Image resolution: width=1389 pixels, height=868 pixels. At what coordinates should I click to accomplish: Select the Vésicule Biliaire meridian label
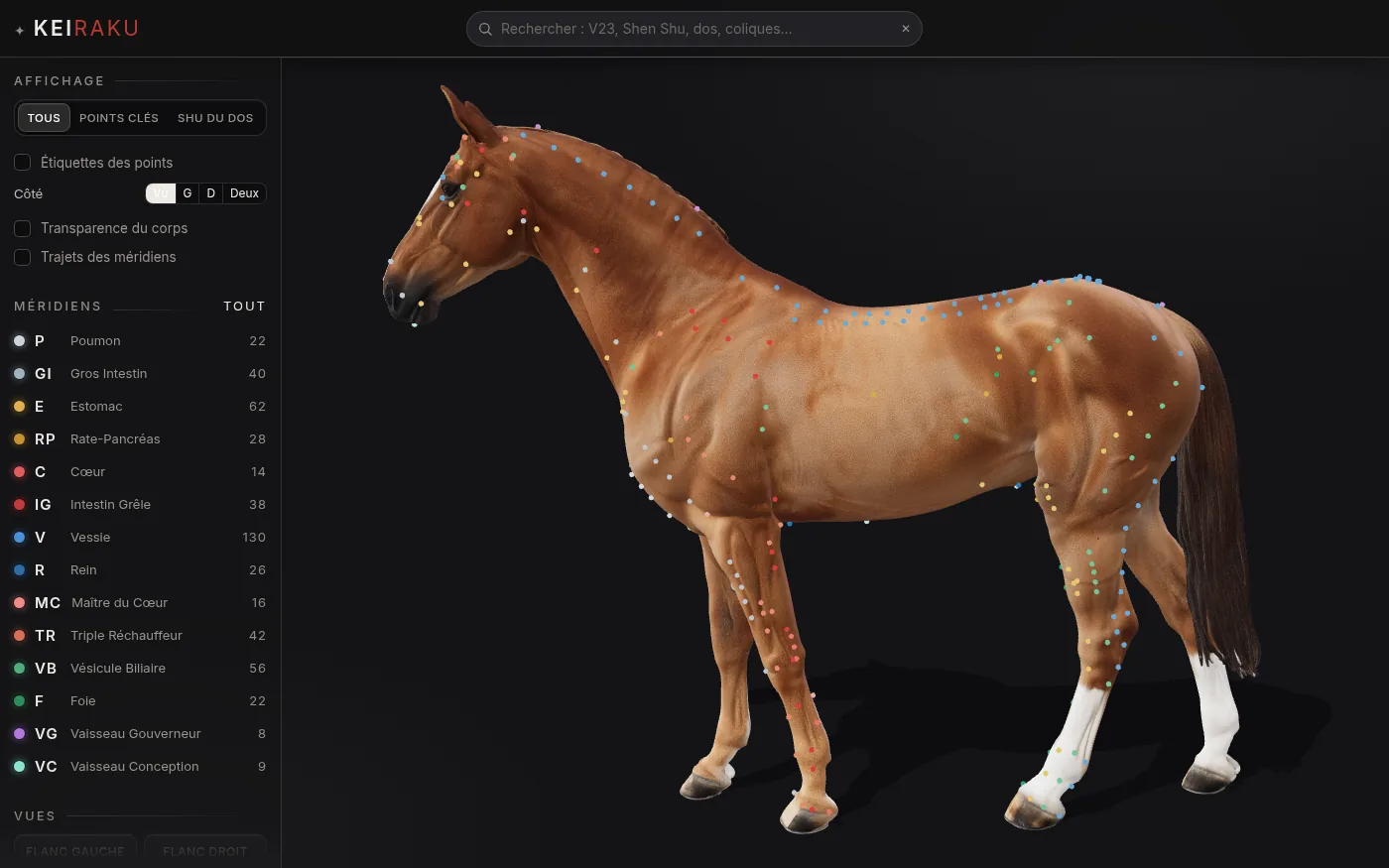coord(118,669)
